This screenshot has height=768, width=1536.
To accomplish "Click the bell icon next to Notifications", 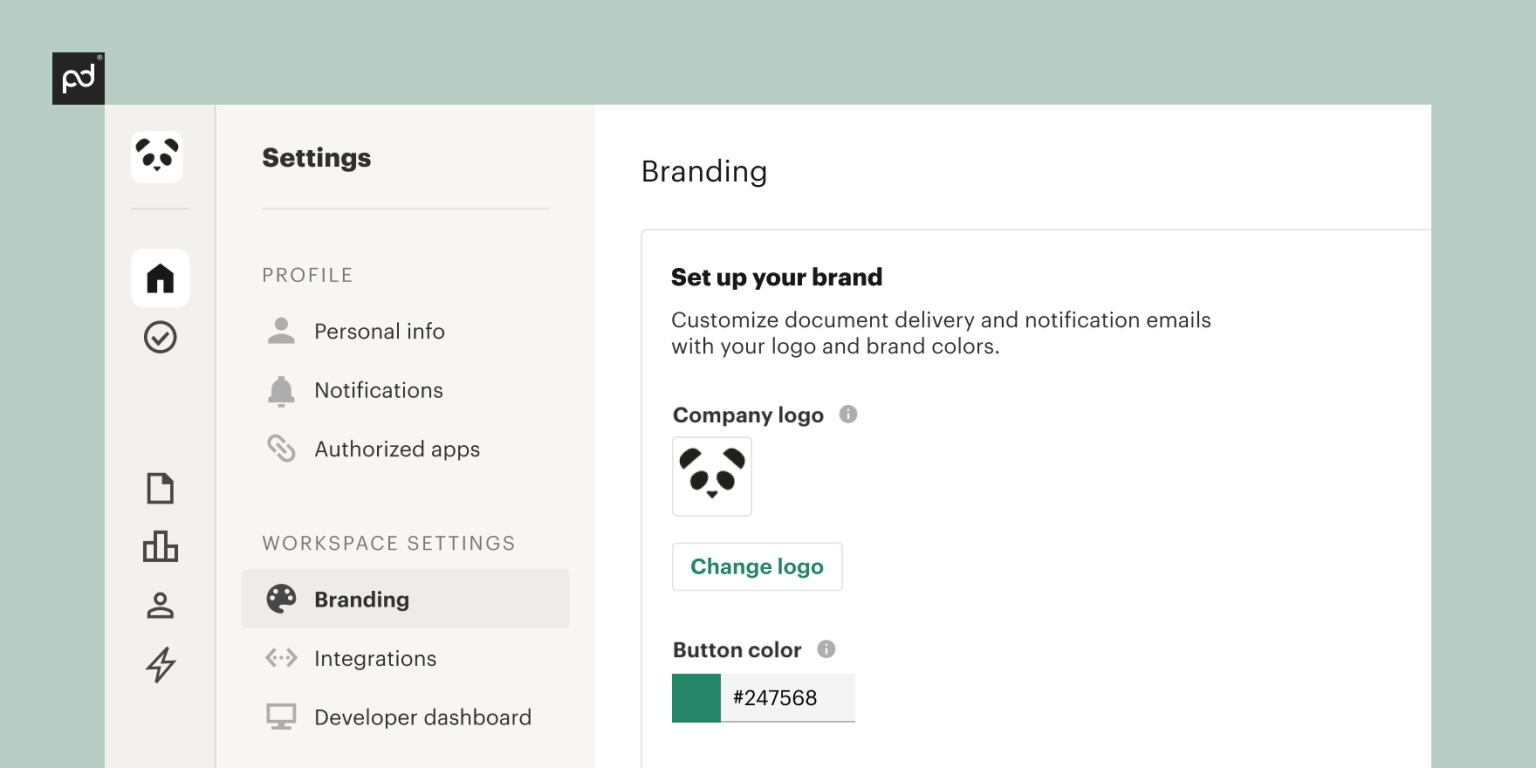I will (281, 390).
